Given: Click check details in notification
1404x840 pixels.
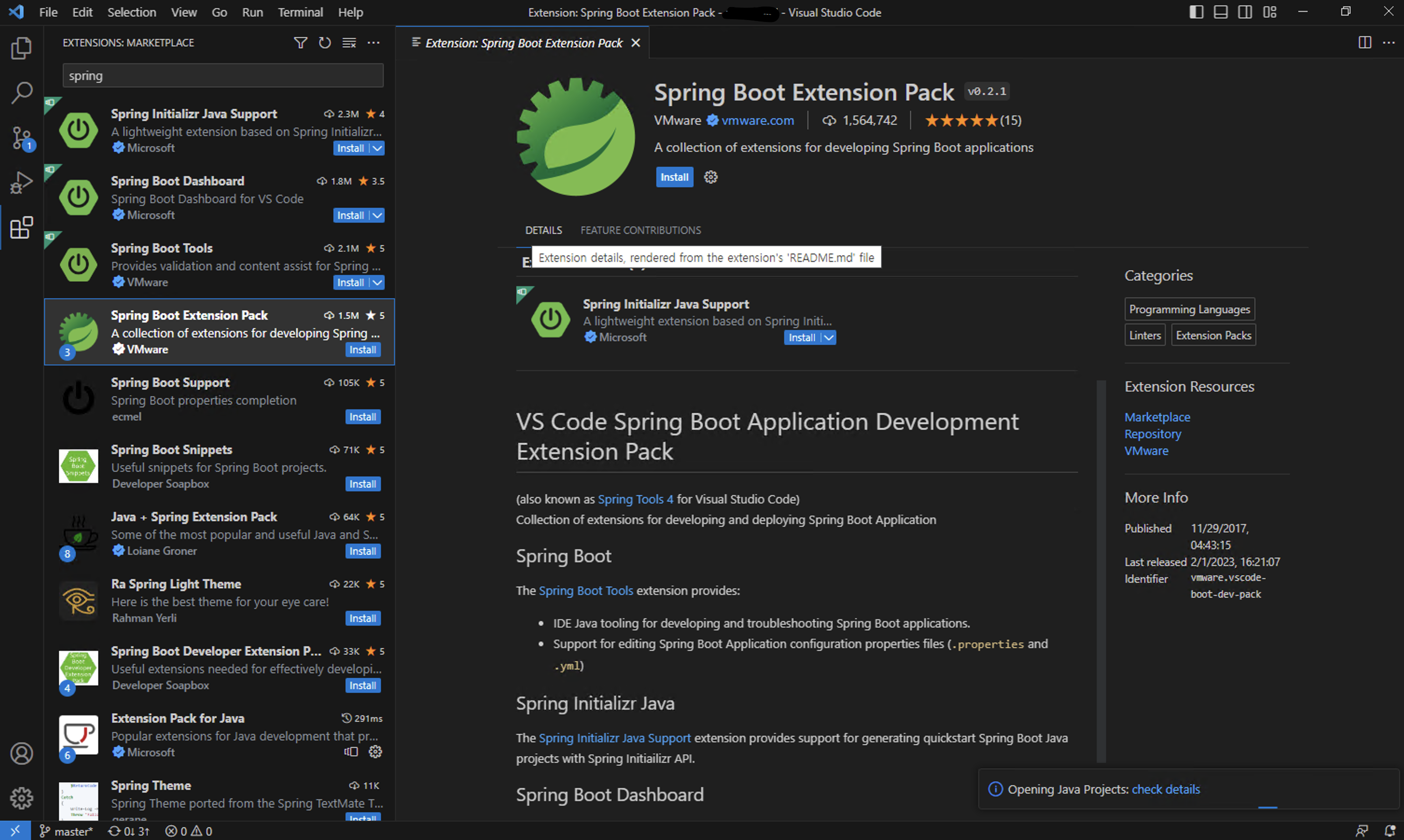Looking at the screenshot, I should [x=1165, y=789].
